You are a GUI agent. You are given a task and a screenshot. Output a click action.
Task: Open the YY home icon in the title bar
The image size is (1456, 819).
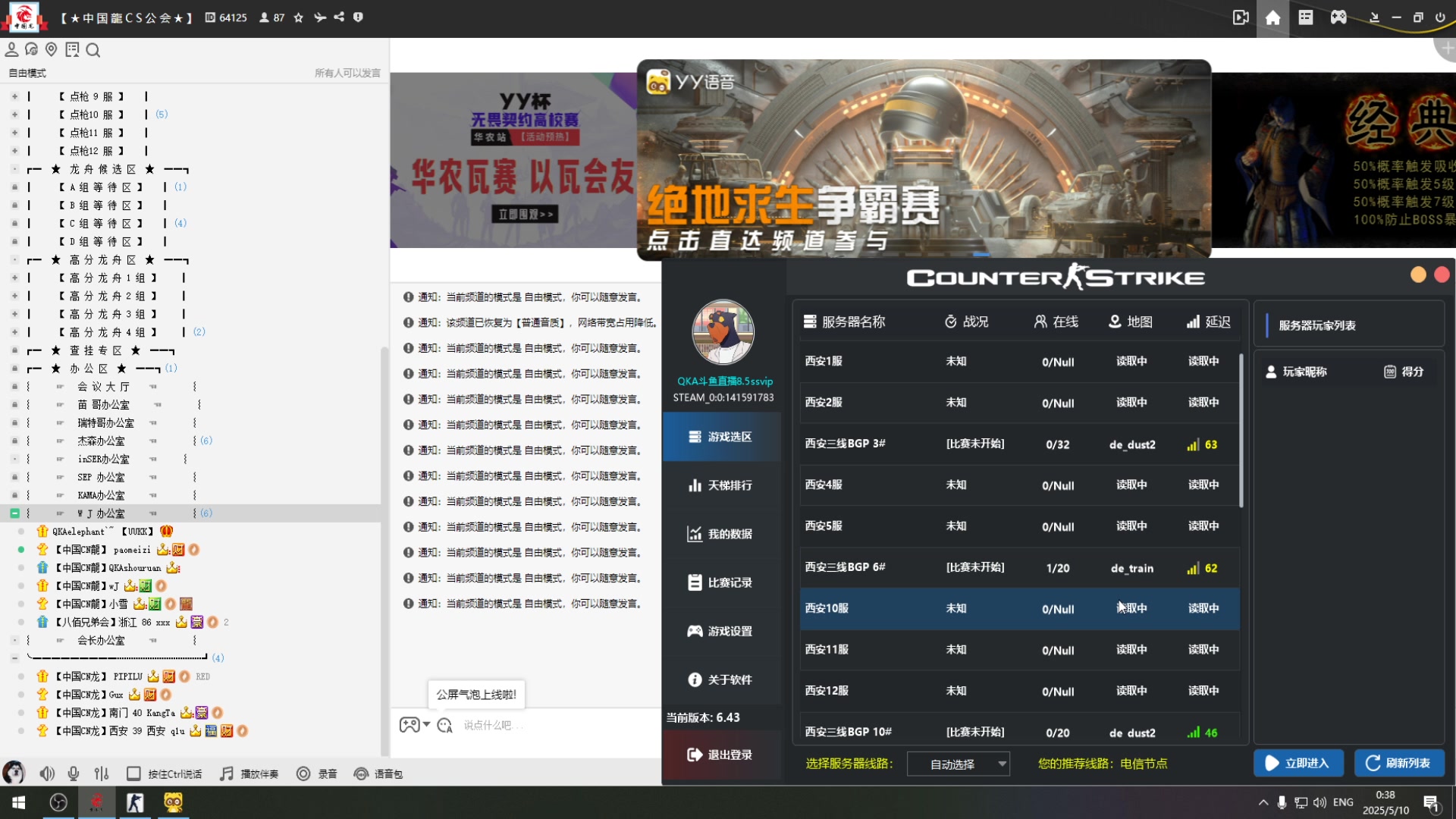(x=1273, y=17)
